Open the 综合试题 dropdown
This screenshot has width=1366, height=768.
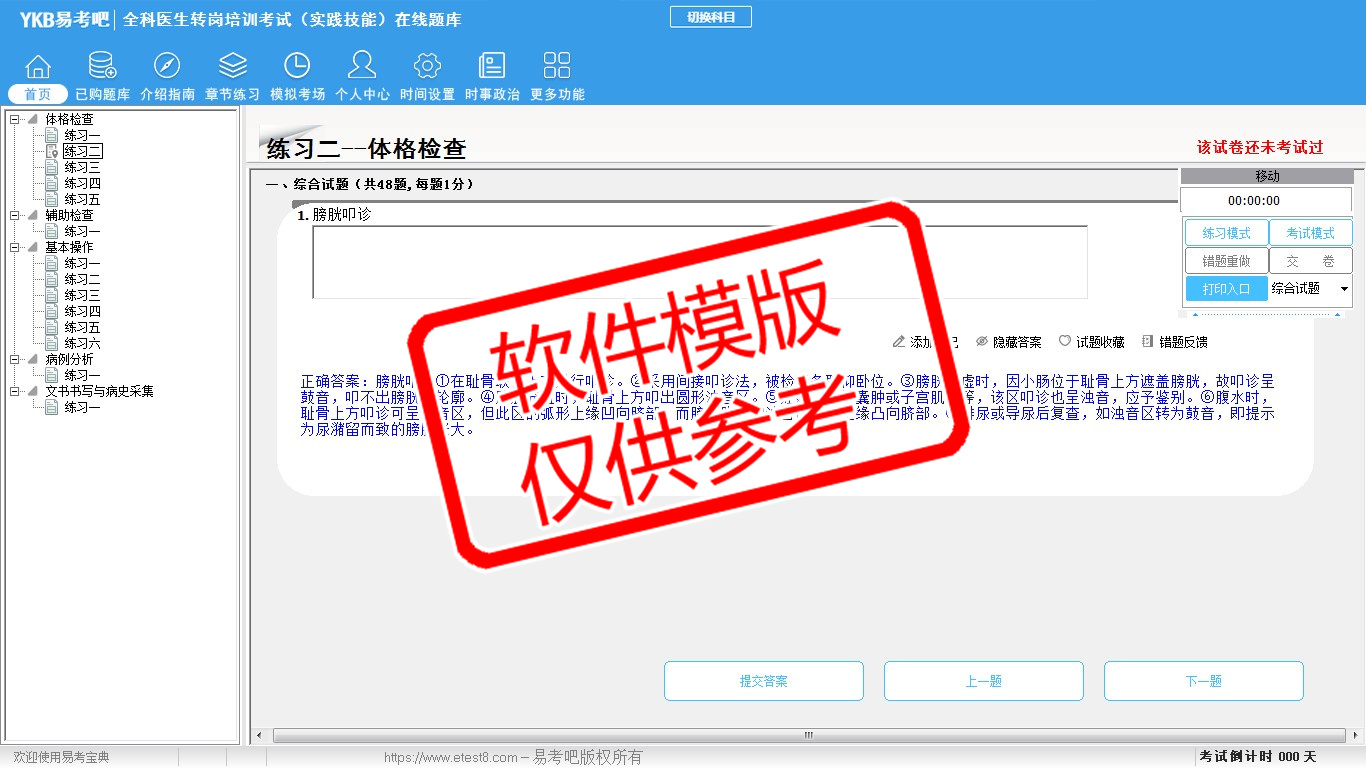pos(1310,289)
